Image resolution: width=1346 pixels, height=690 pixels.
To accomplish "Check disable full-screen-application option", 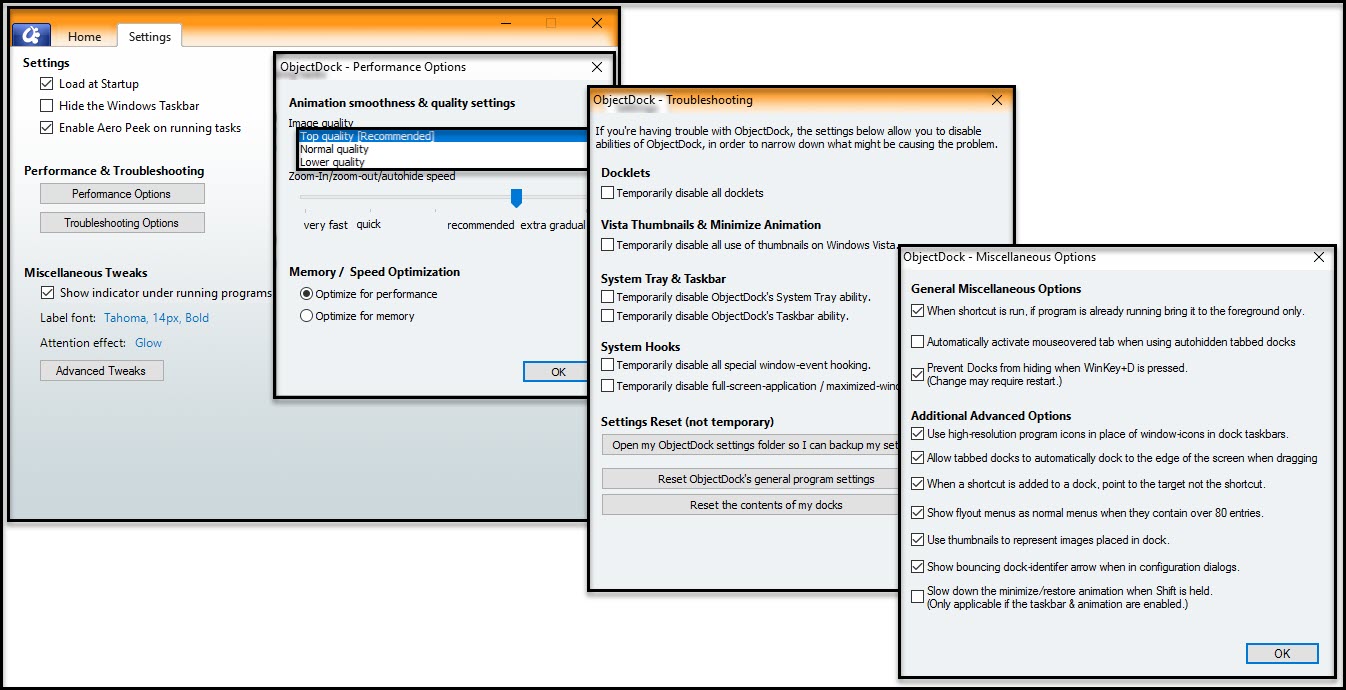I will point(608,386).
